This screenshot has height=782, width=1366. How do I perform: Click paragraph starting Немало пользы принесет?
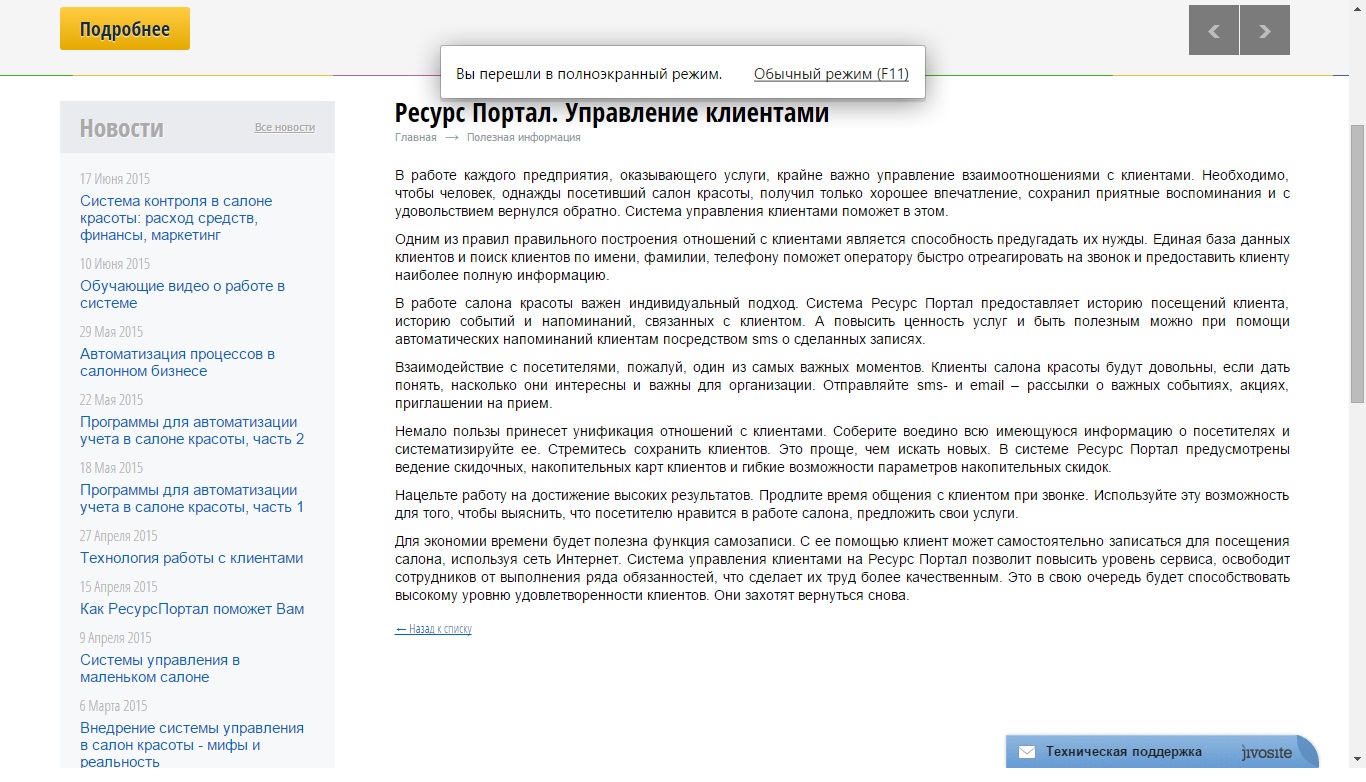pos(842,449)
